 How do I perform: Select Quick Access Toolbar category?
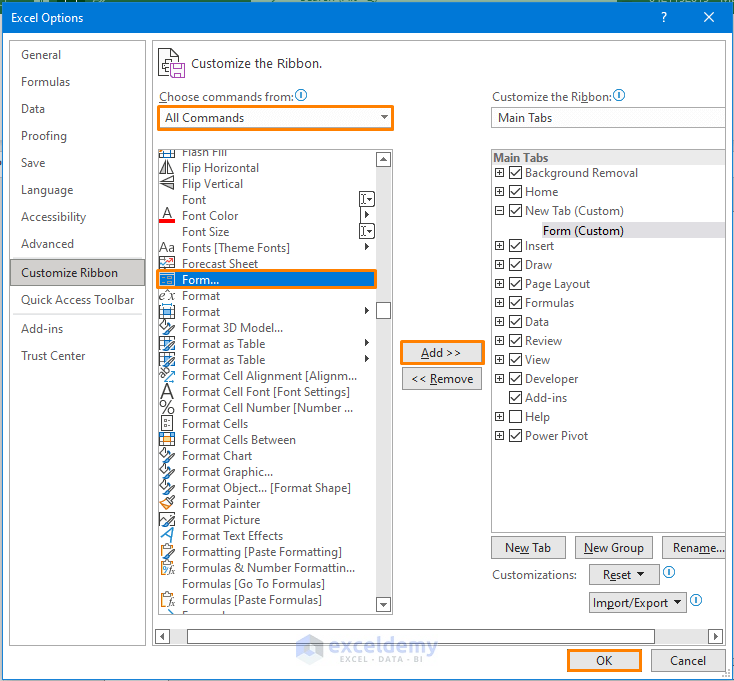pyautogui.click(x=78, y=300)
